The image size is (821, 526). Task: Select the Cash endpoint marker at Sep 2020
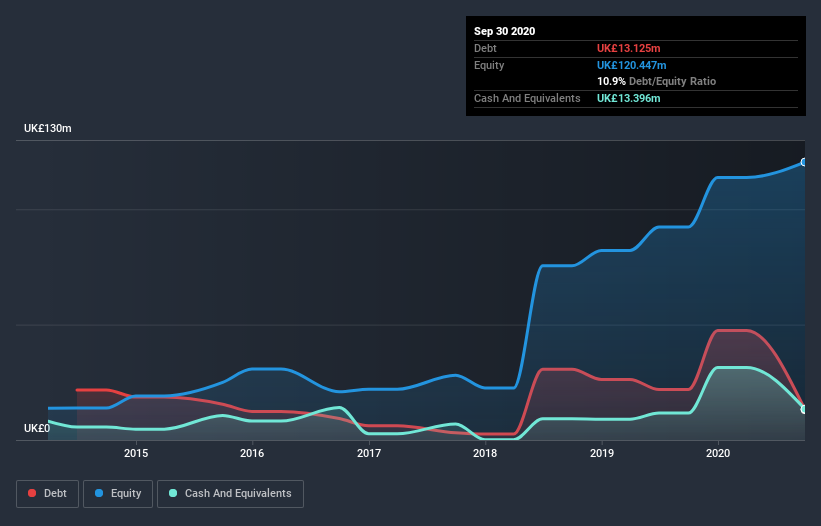click(804, 409)
